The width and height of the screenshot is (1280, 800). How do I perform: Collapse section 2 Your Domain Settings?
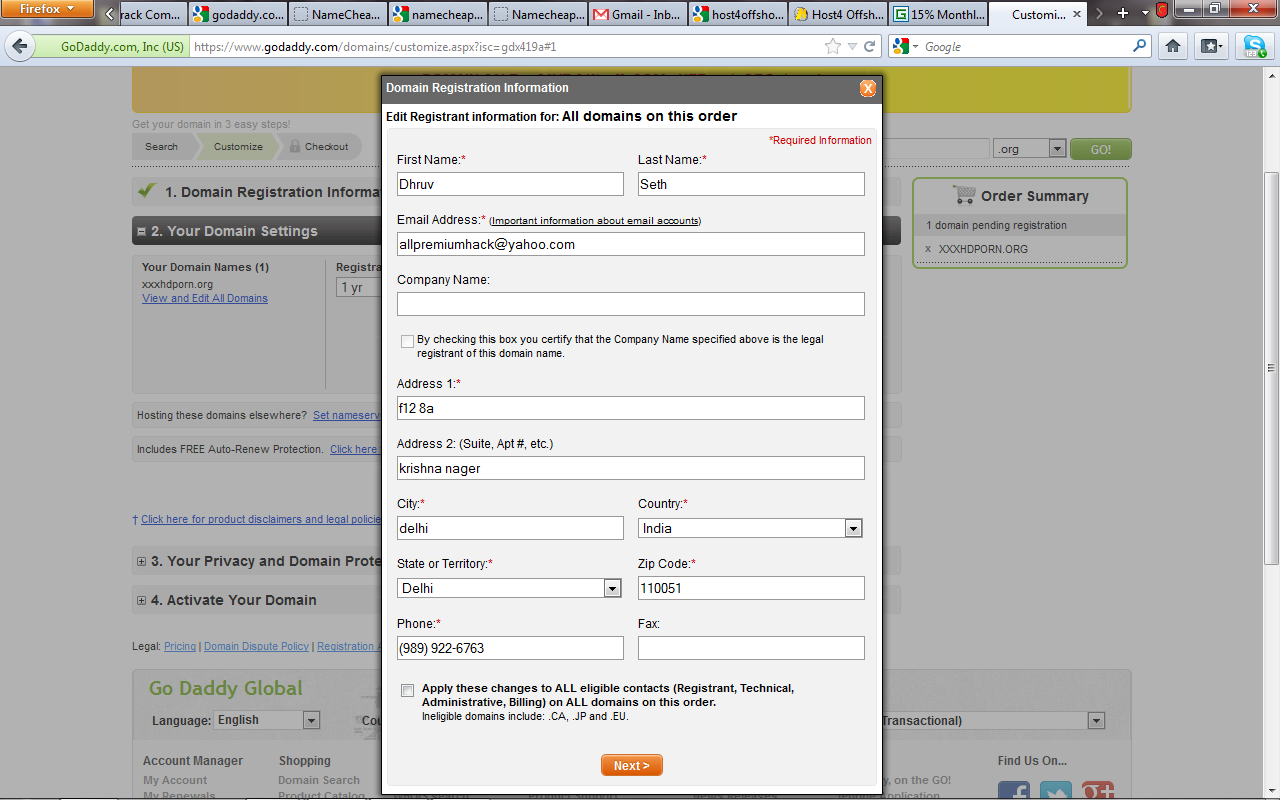tap(141, 231)
